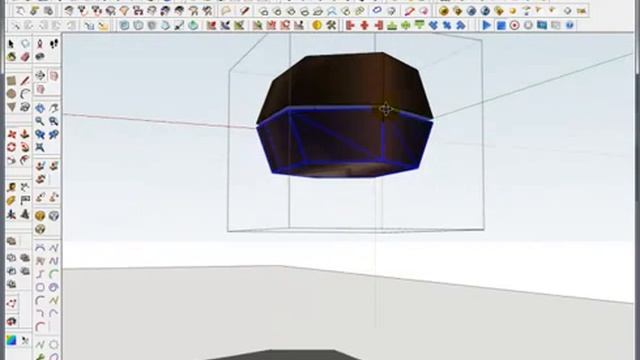Click the blue square stop button
Viewport: 640px width, 360px height.
point(501,25)
